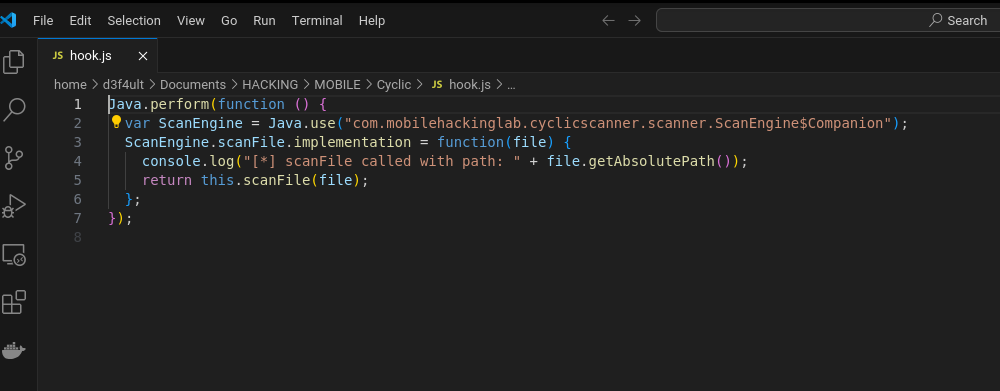Viewport: 1000px width, 391px height.
Task: Click the ellipsis breadcrumb symbol segment
Action: (x=511, y=85)
